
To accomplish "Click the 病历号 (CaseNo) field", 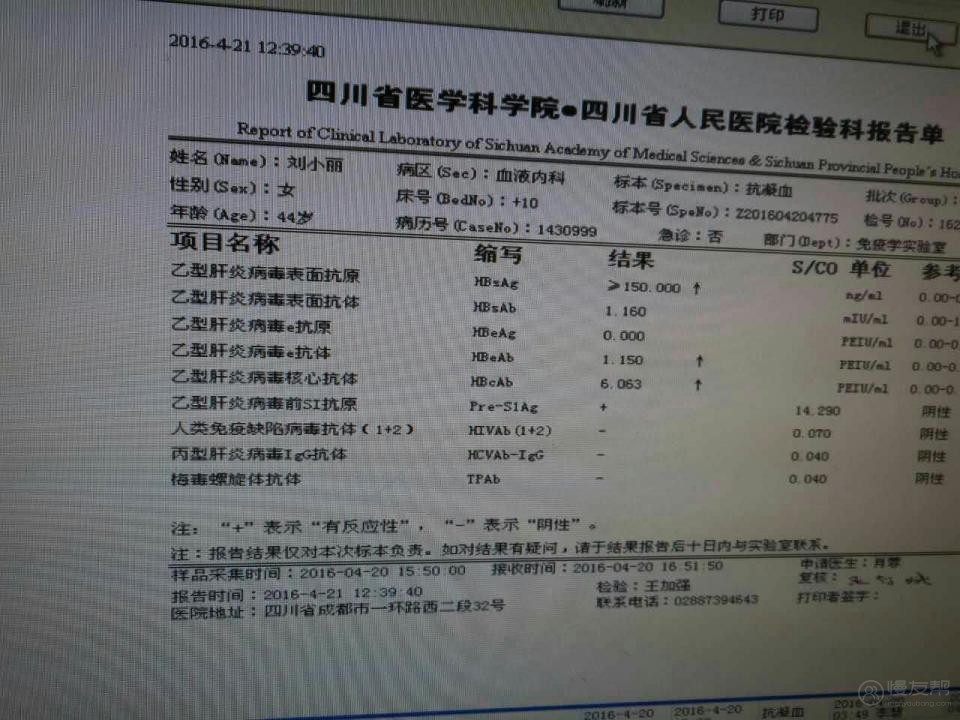I will pos(496,226).
